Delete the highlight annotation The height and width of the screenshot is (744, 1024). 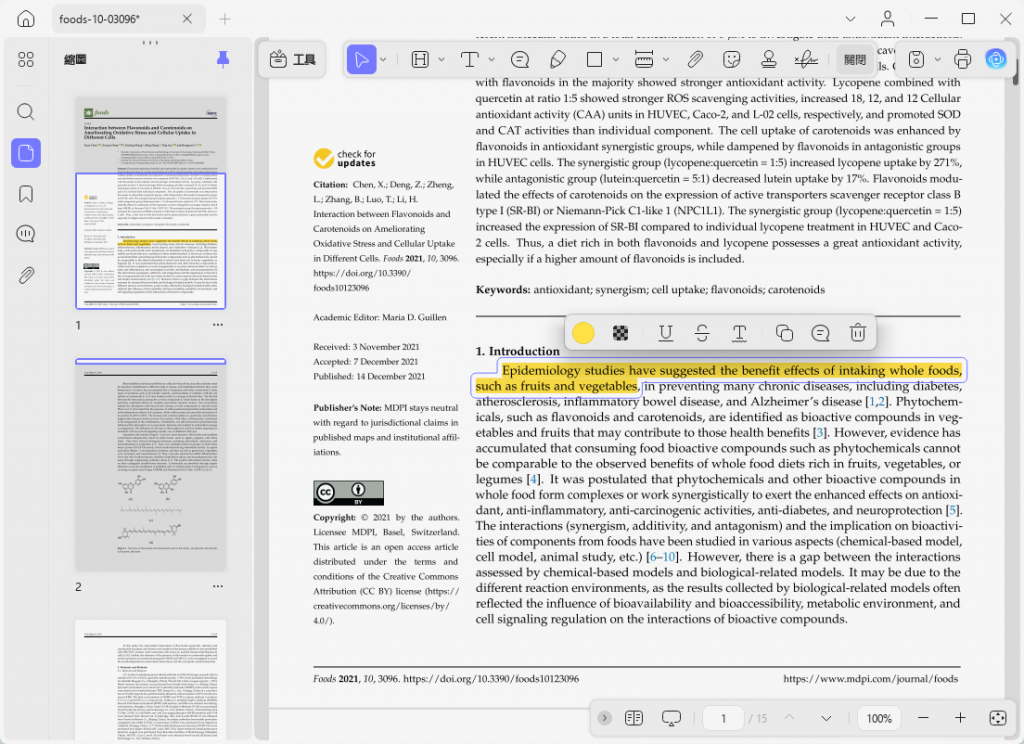point(857,333)
